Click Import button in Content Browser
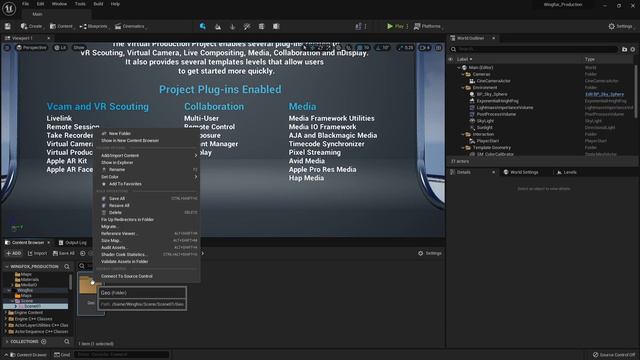The width and height of the screenshot is (640, 360). tap(38, 253)
